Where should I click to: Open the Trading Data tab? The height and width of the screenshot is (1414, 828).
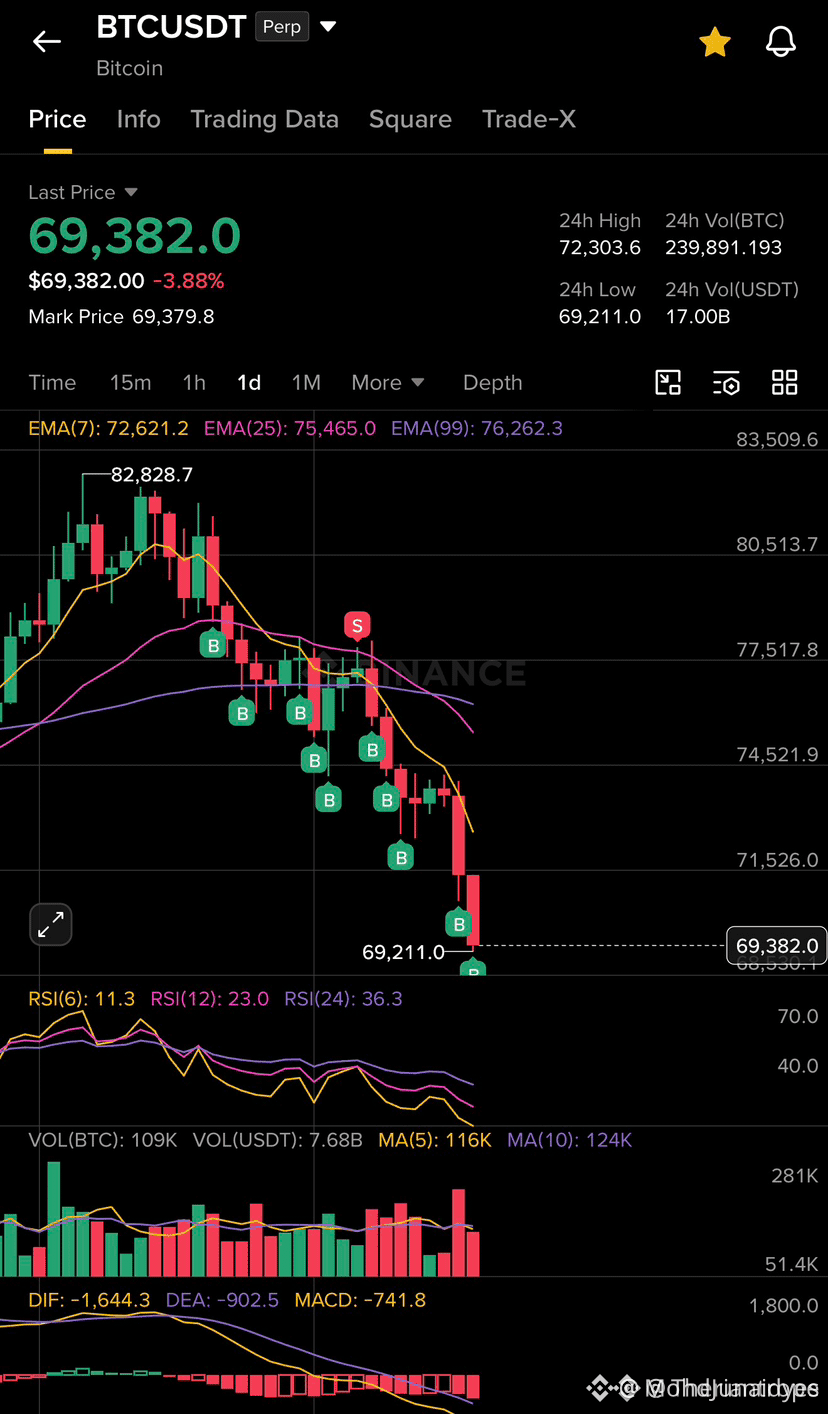pyautogui.click(x=264, y=119)
